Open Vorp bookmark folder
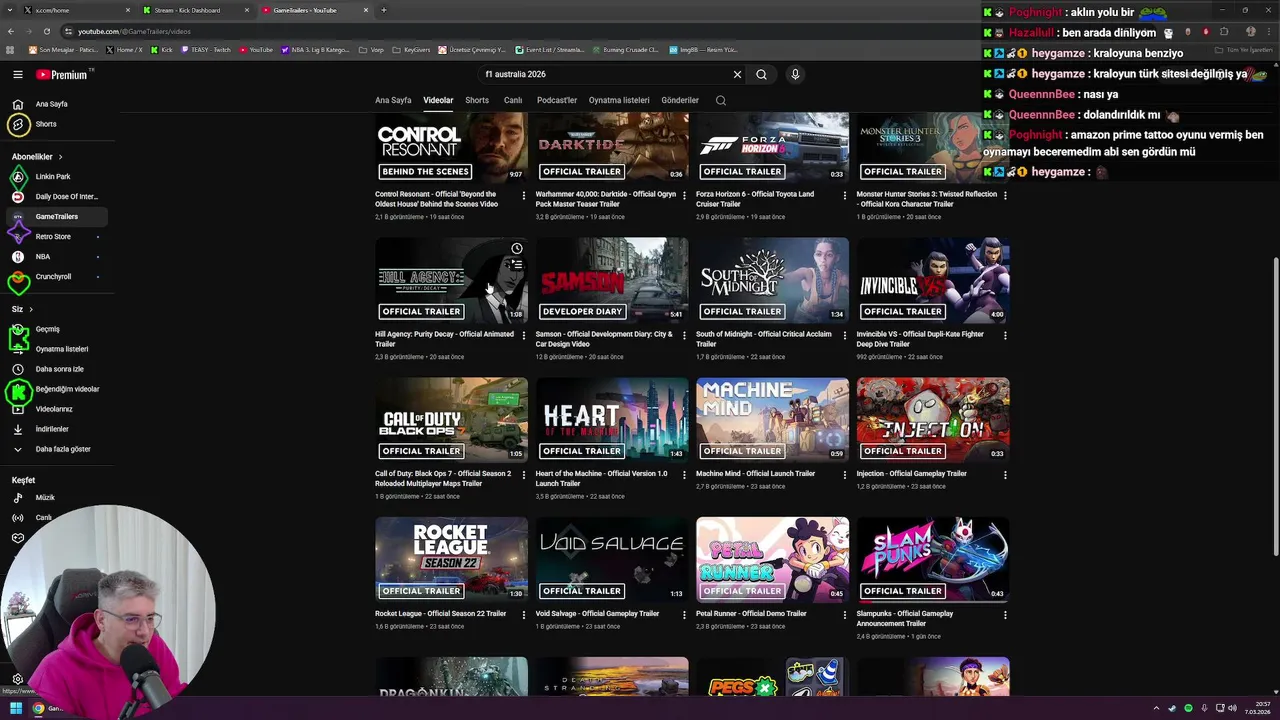Screen dimensions: 1280x720 click(x=372, y=49)
